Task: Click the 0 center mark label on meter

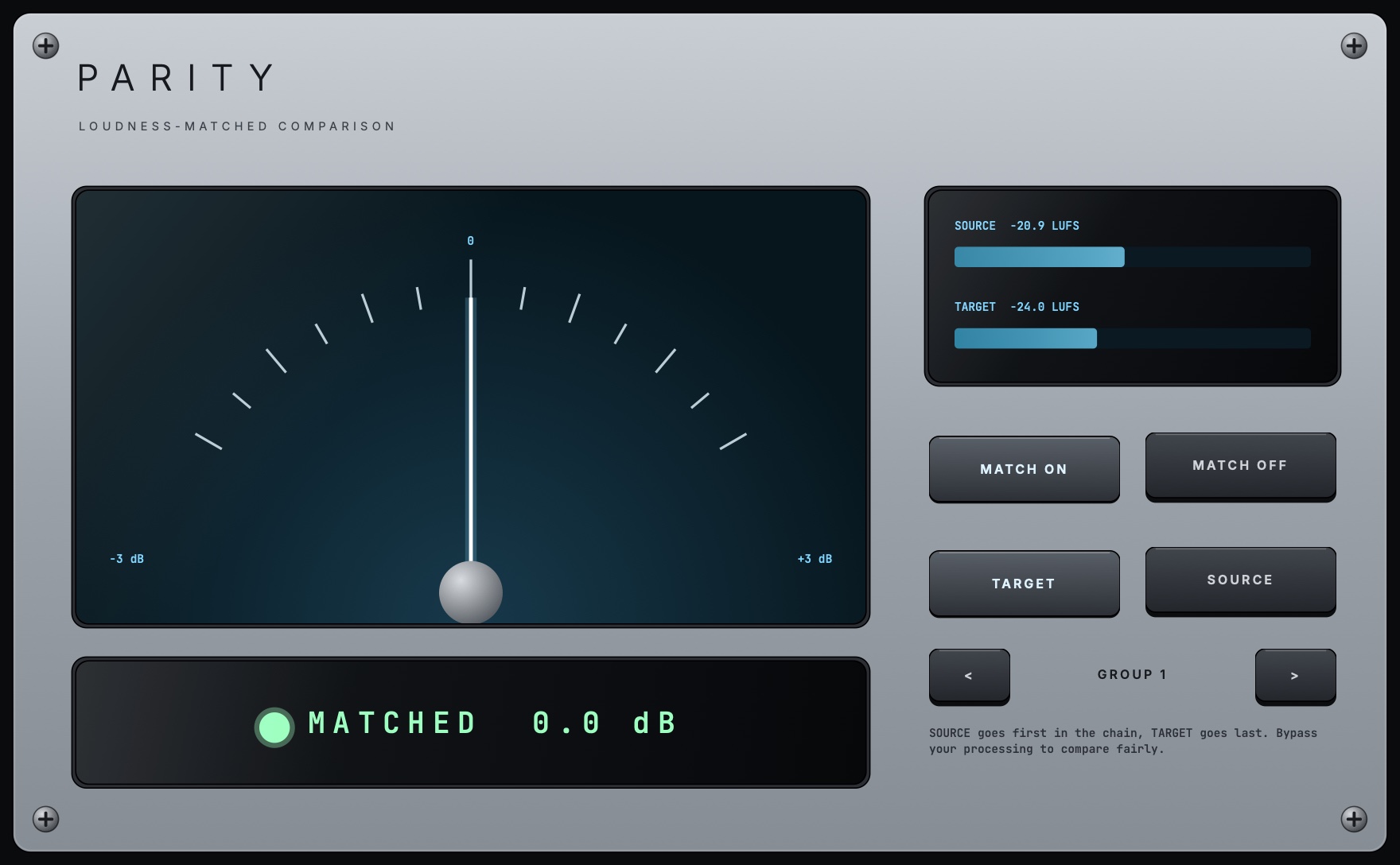Action: [x=470, y=241]
